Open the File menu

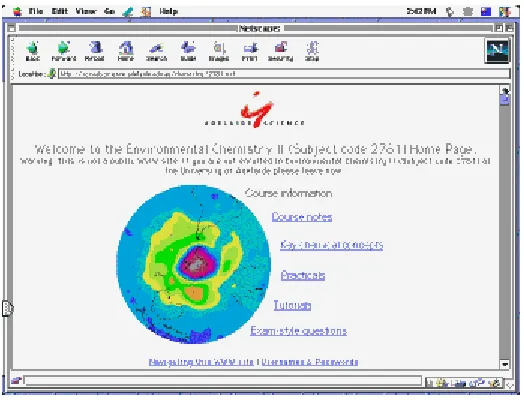coord(36,11)
